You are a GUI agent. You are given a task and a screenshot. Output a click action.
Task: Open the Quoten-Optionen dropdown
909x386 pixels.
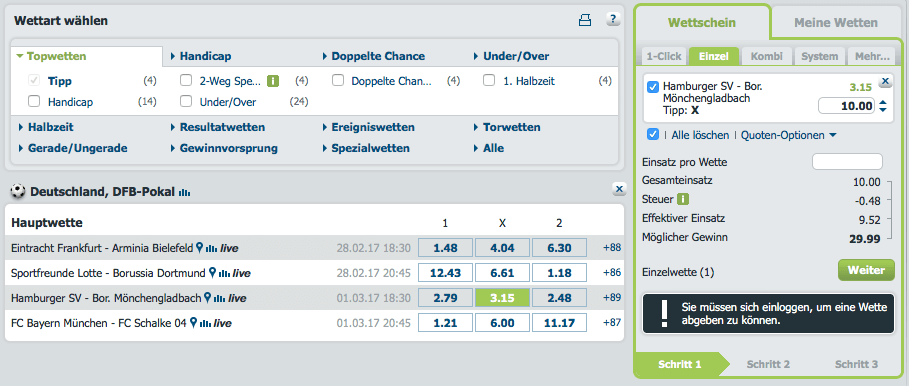pos(788,135)
